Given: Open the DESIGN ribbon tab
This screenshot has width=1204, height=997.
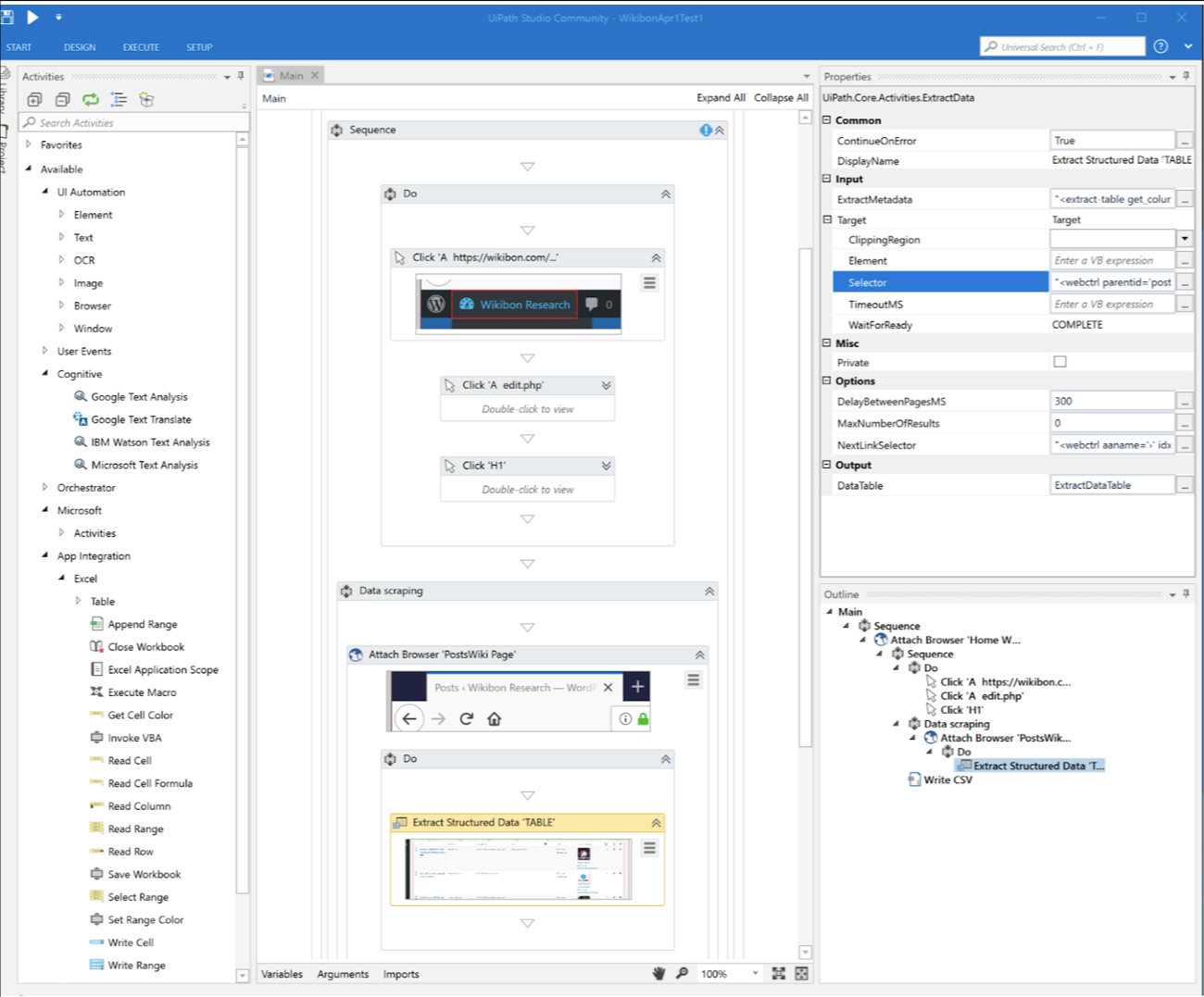Looking at the screenshot, I should (80, 47).
